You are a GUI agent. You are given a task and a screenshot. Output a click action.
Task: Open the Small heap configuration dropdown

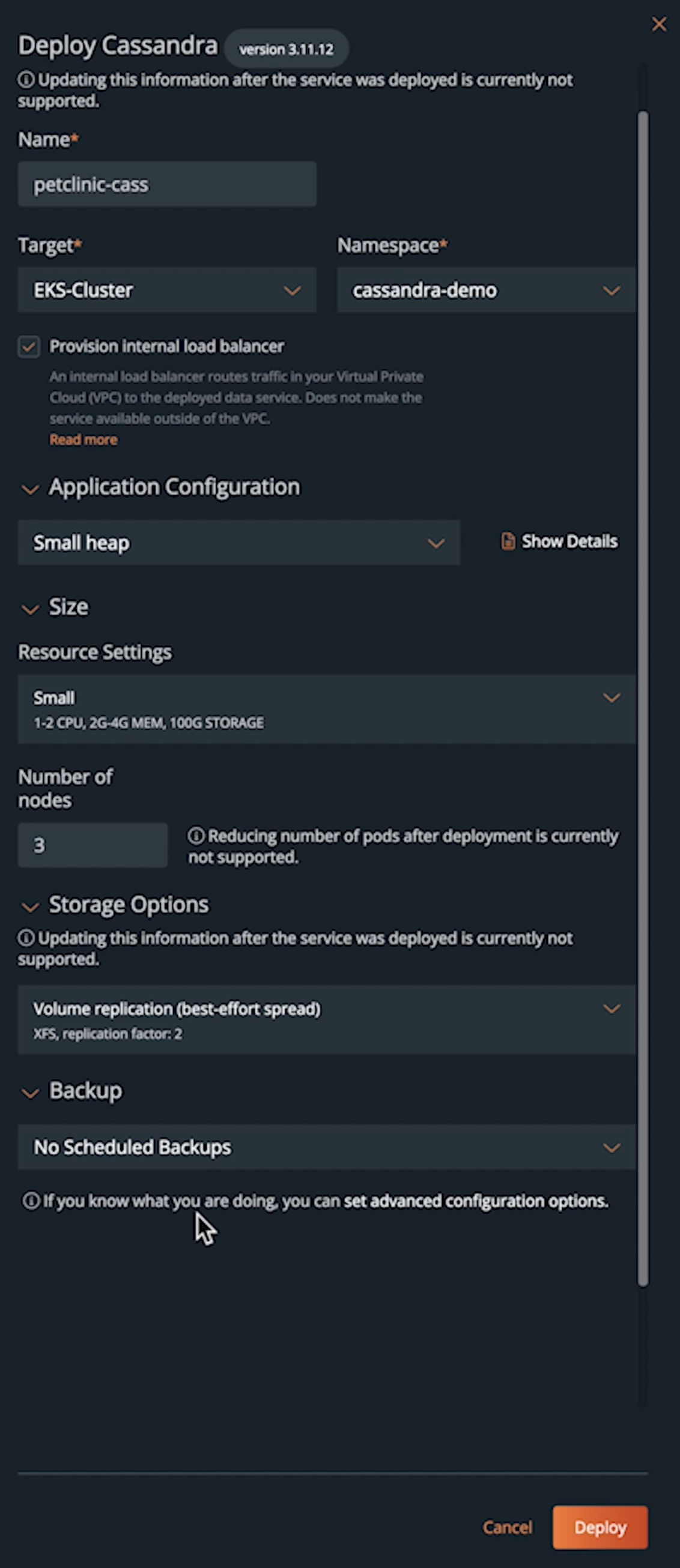pyautogui.click(x=238, y=542)
